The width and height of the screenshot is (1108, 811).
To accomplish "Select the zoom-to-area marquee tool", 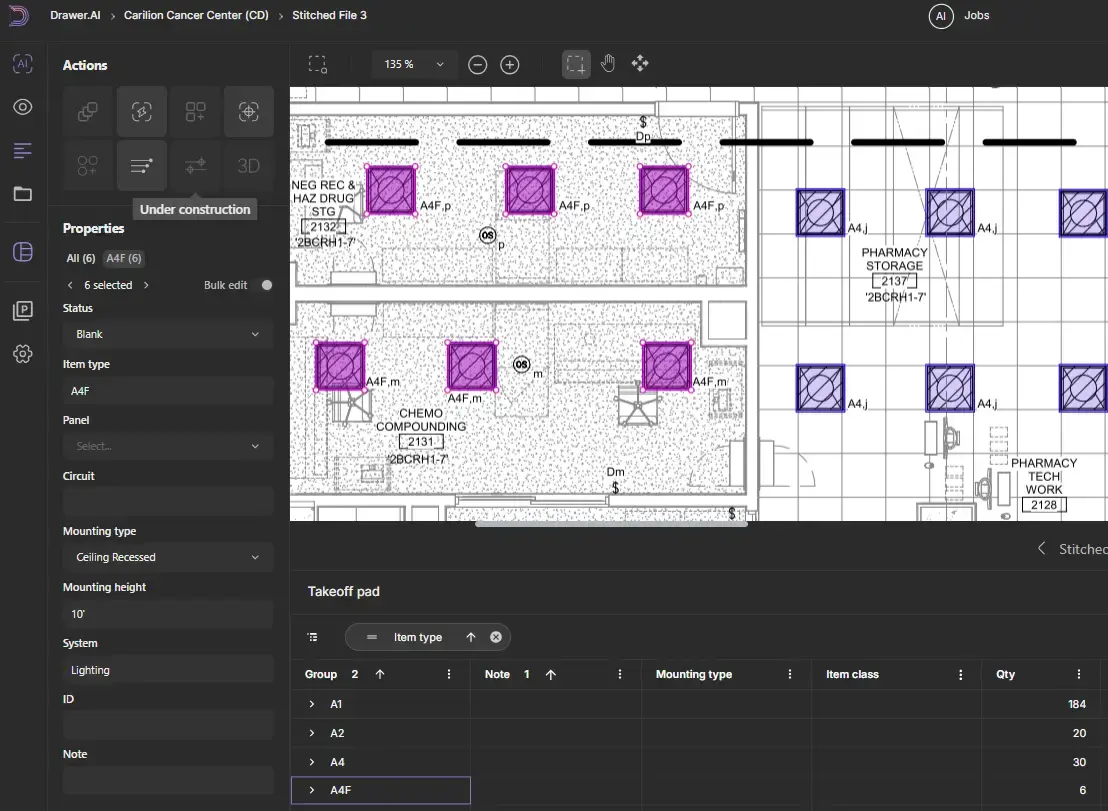I will 318,64.
